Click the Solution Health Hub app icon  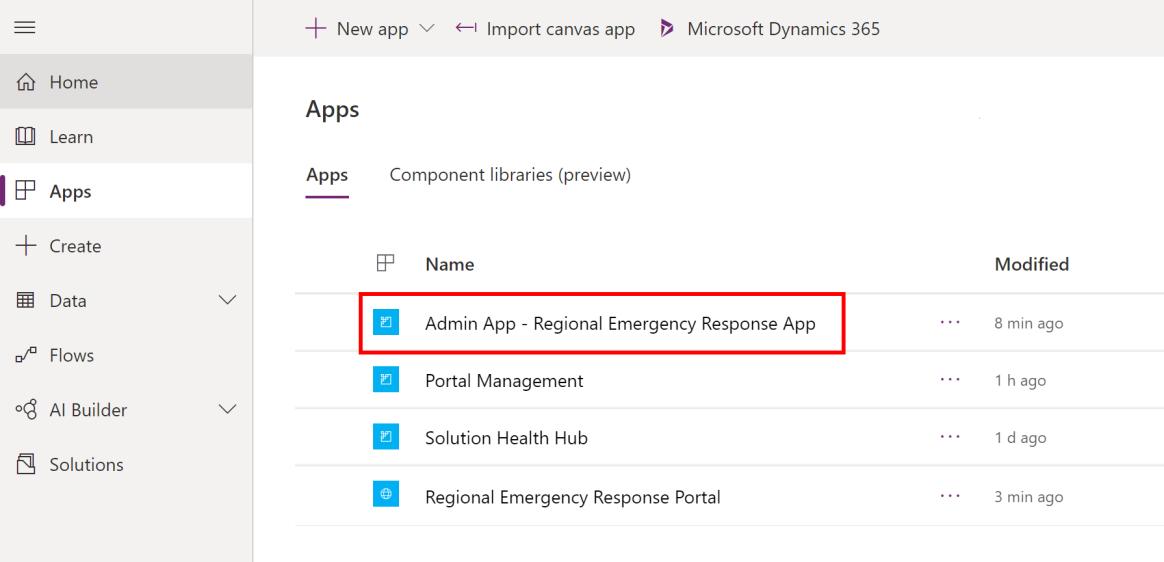coord(386,437)
